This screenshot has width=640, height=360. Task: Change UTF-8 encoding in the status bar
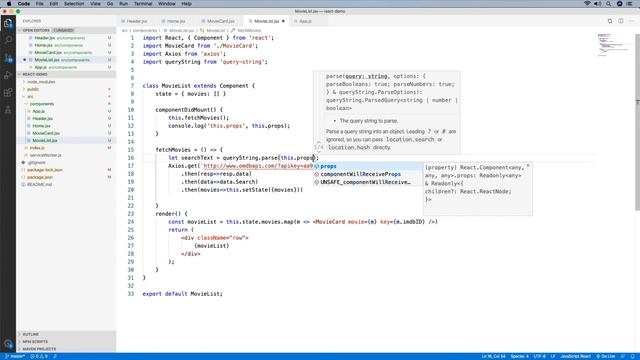point(539,356)
